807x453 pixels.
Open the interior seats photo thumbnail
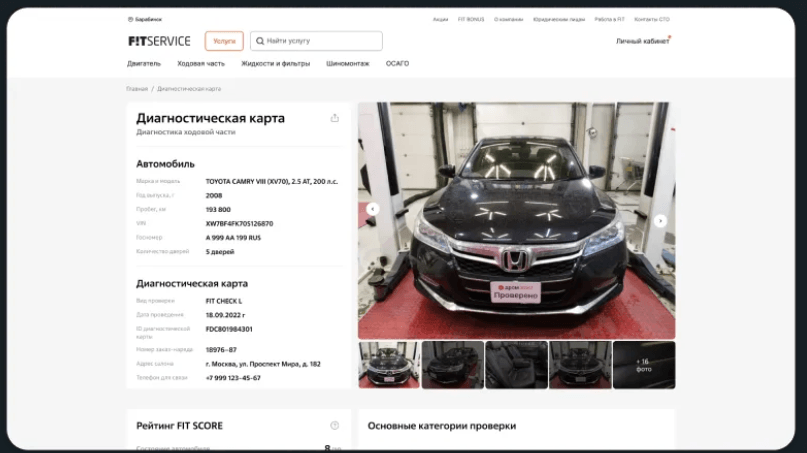point(516,364)
